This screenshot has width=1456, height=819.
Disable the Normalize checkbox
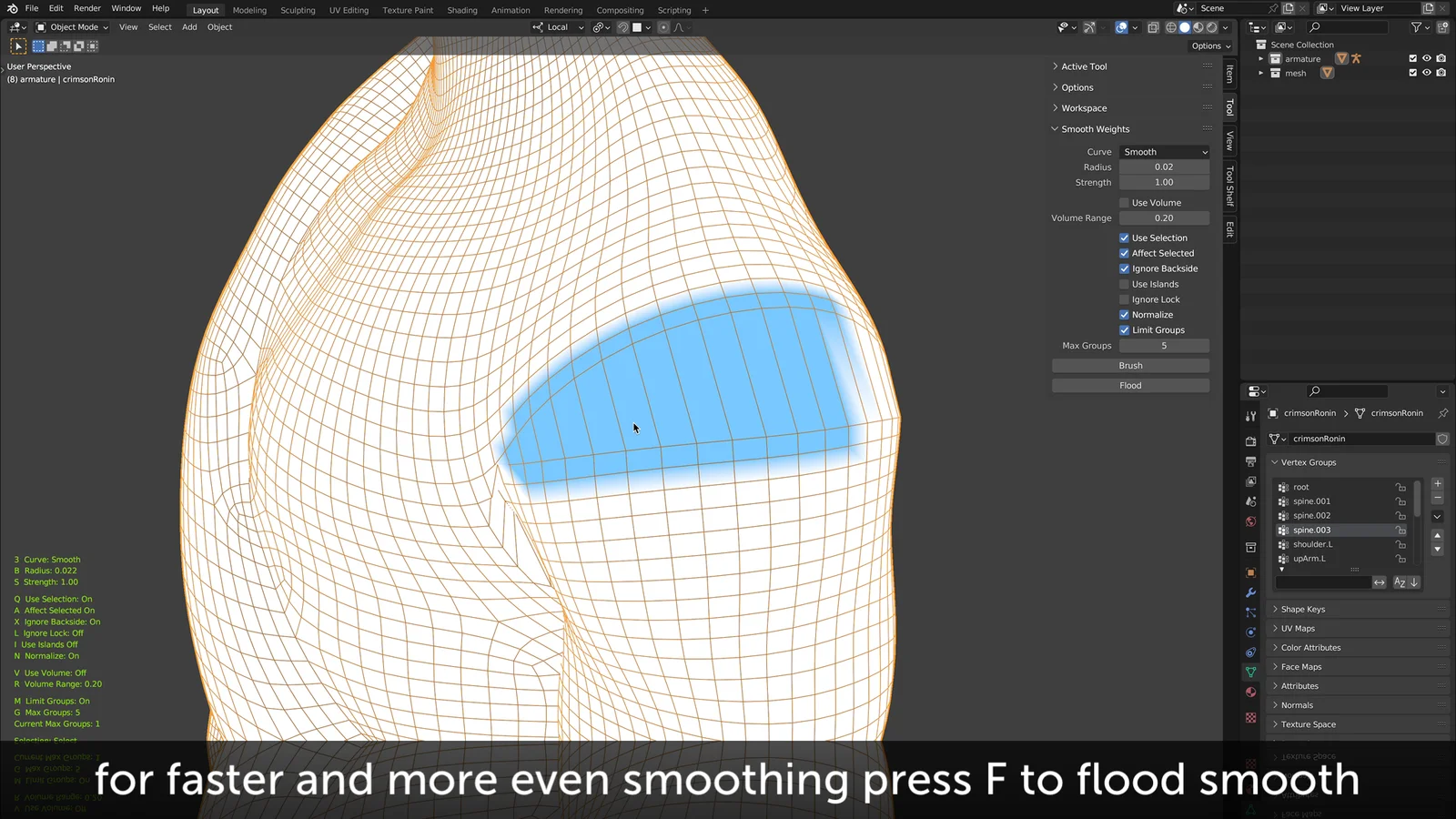1125,314
